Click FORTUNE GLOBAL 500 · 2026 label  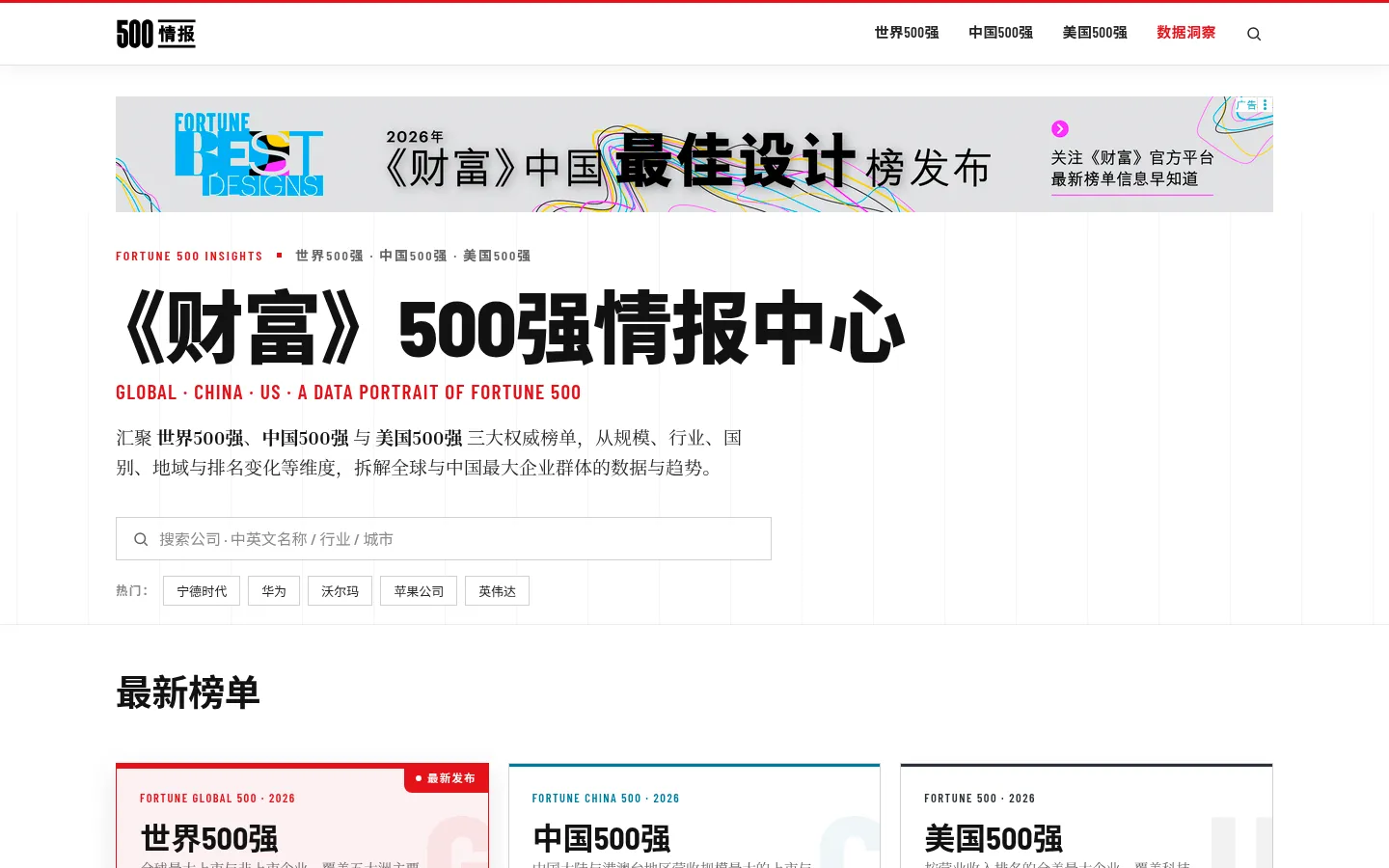pos(217,799)
